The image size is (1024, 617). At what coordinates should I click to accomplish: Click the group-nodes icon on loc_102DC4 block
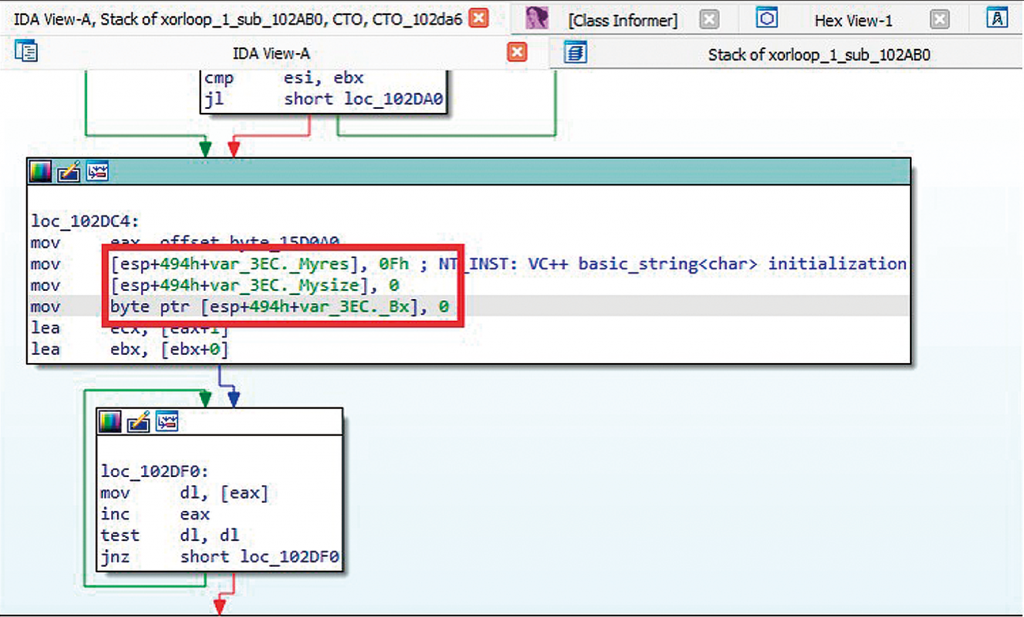pos(97,170)
